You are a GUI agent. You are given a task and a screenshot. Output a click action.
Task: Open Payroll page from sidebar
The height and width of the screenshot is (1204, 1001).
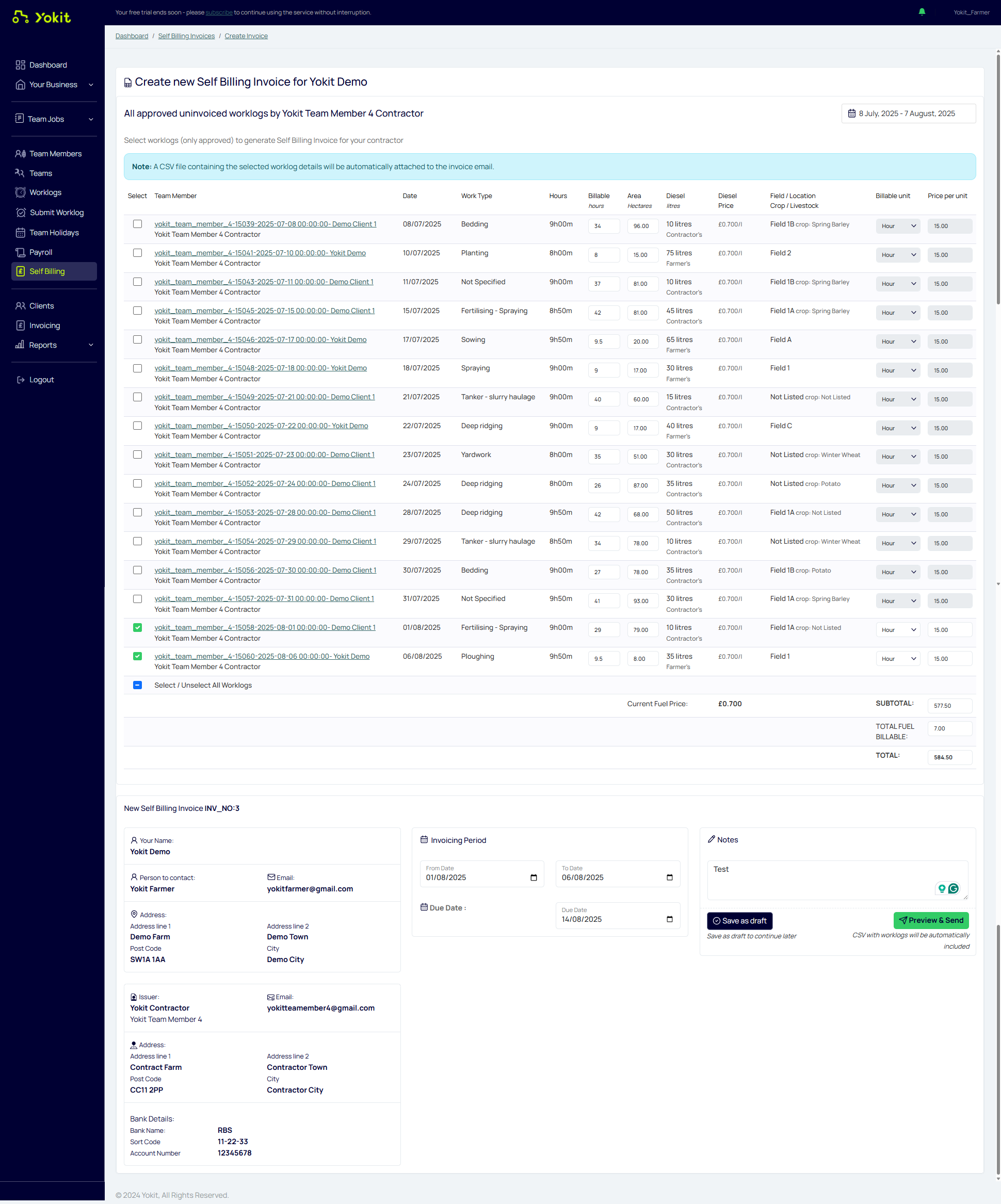pos(41,252)
